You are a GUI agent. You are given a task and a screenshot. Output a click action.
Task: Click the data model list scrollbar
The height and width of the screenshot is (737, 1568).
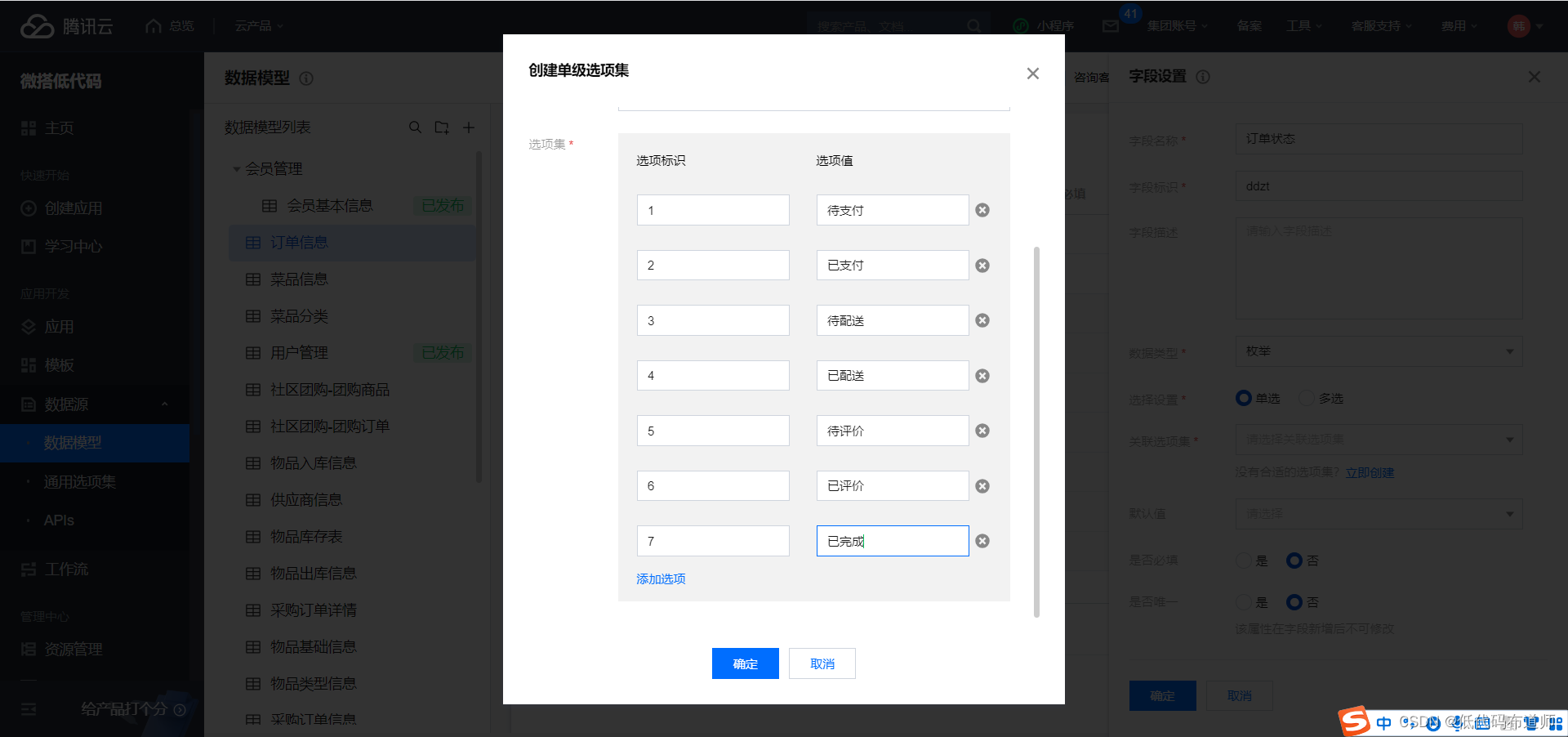pos(479,317)
